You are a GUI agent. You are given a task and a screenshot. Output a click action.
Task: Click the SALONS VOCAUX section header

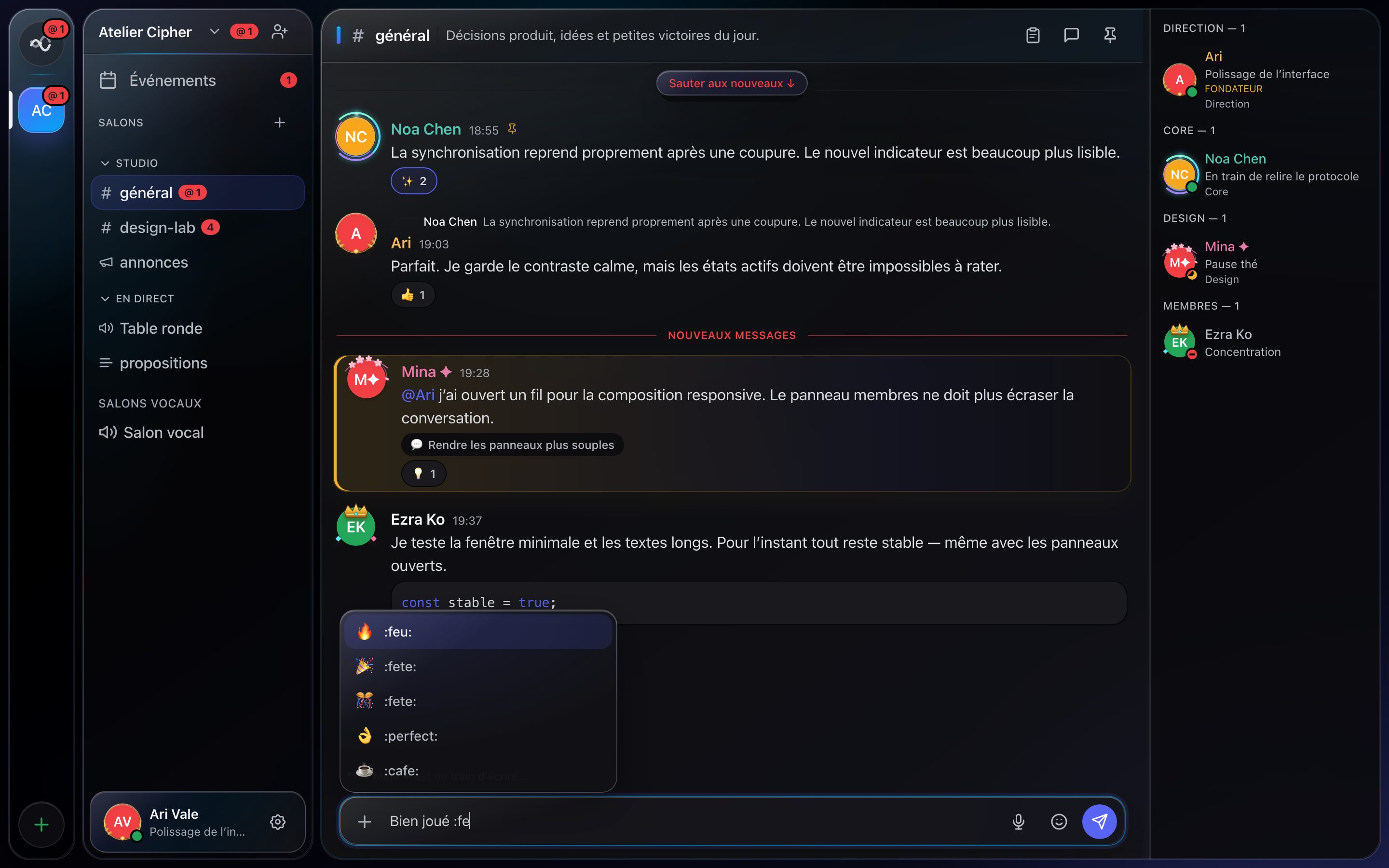pyautogui.click(x=150, y=403)
